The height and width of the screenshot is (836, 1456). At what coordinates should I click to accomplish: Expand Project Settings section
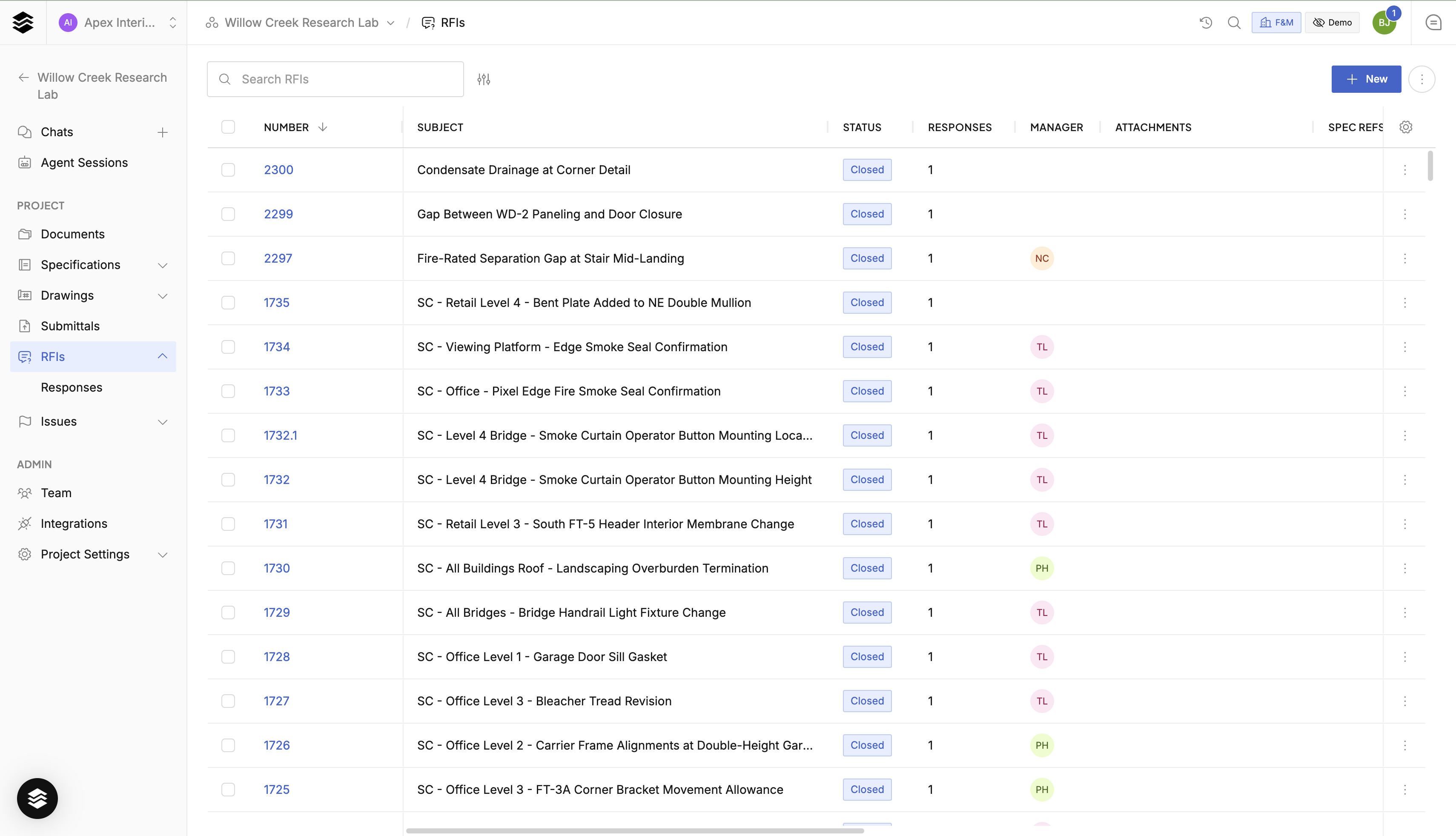163,555
